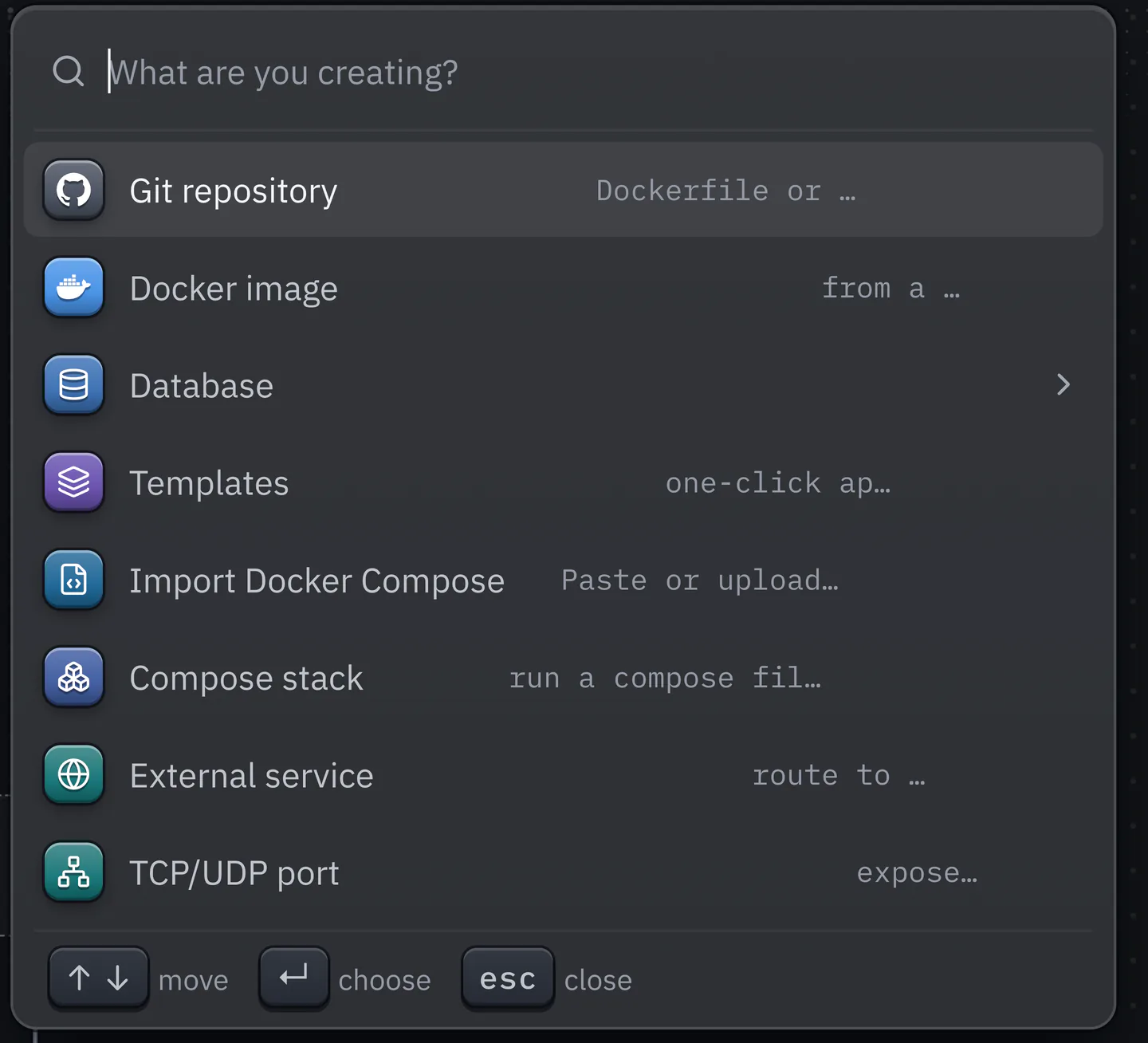This screenshot has width=1148, height=1043.
Task: Click the External service globe icon
Action: click(73, 775)
